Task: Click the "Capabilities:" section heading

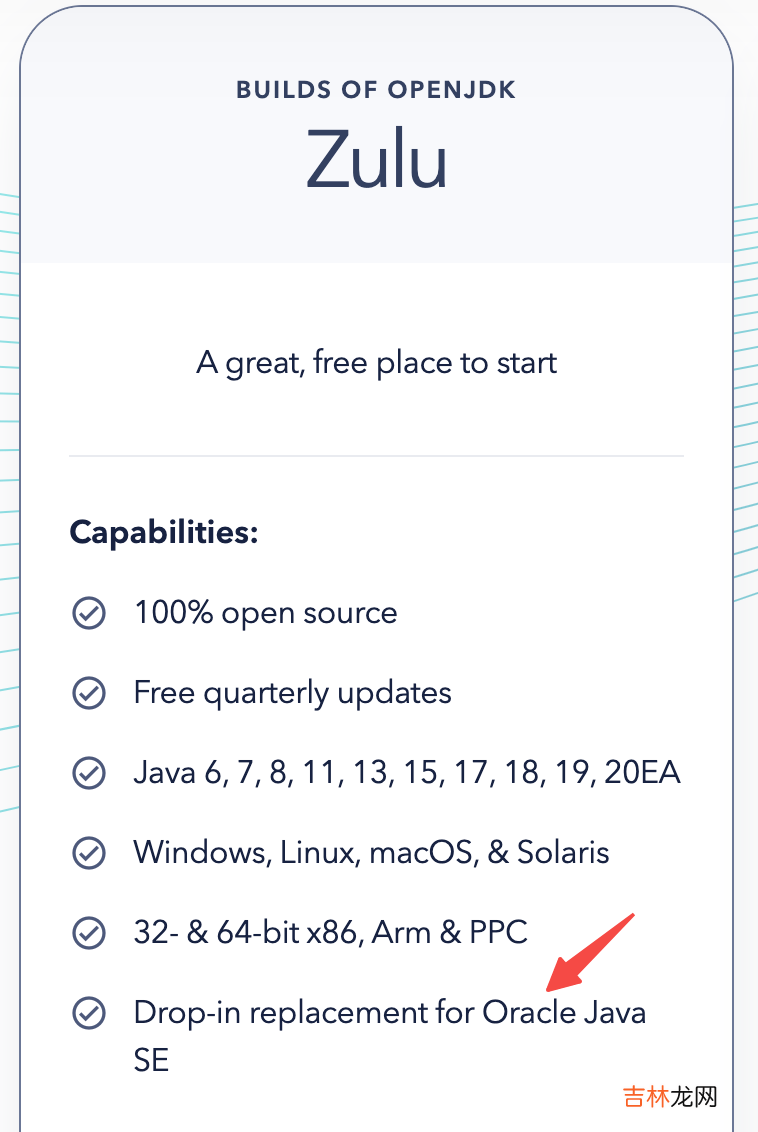Action: tap(164, 532)
